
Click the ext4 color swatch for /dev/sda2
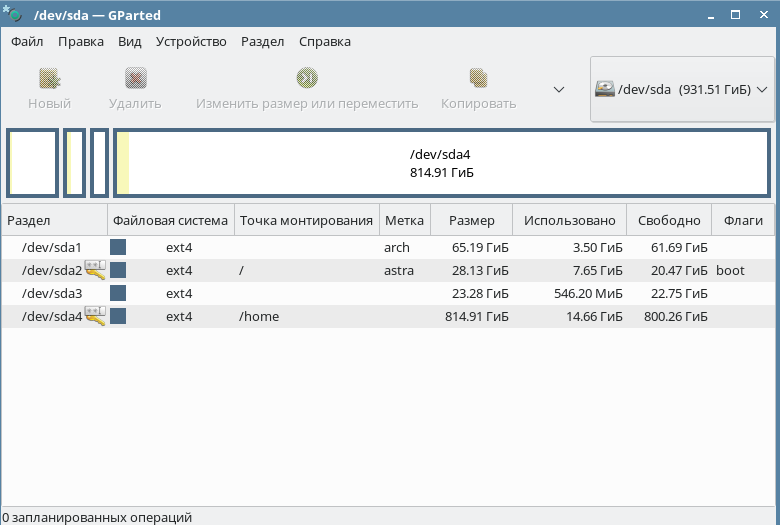118,270
